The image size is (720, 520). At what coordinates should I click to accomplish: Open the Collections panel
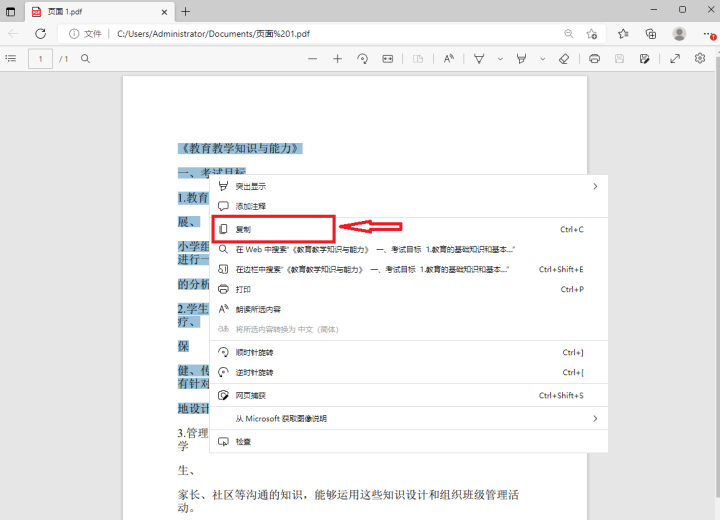pos(651,34)
